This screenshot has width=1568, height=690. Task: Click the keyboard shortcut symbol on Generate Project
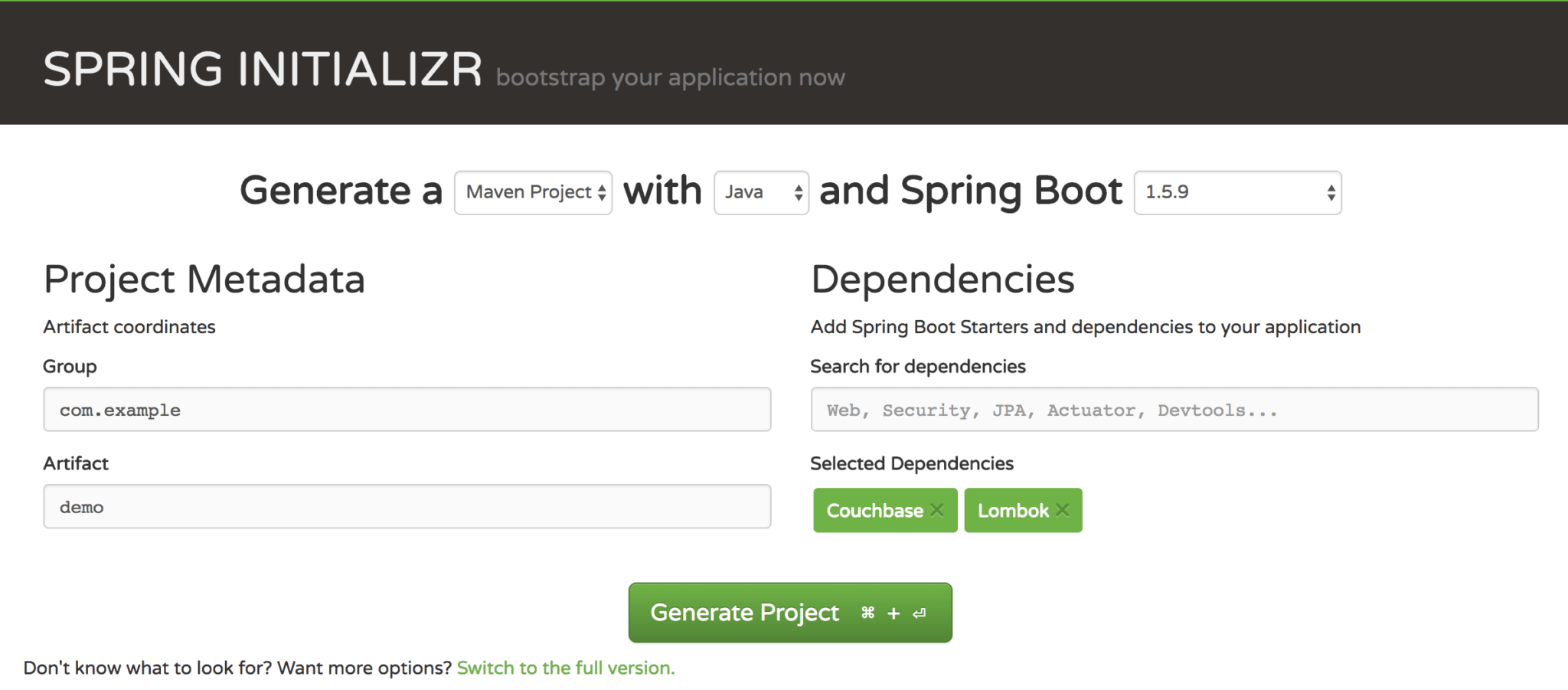(x=866, y=613)
